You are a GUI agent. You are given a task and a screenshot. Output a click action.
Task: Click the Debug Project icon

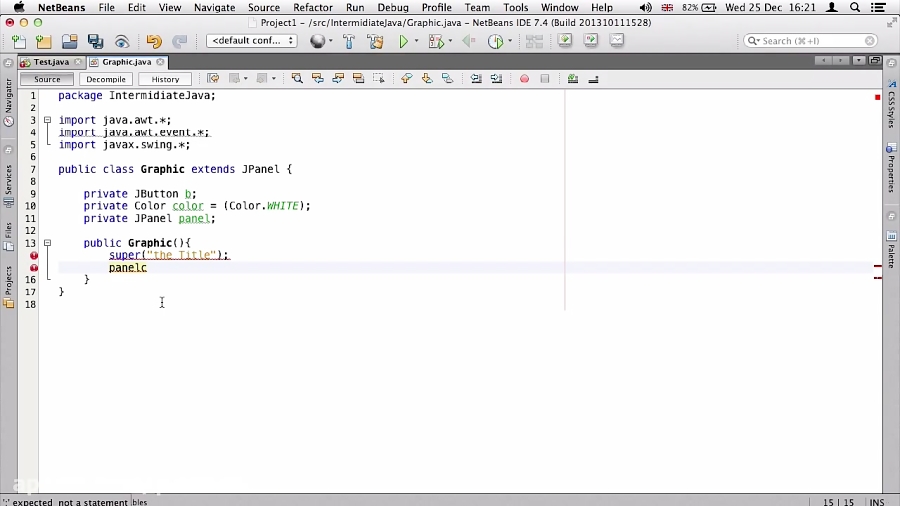tap(436, 41)
